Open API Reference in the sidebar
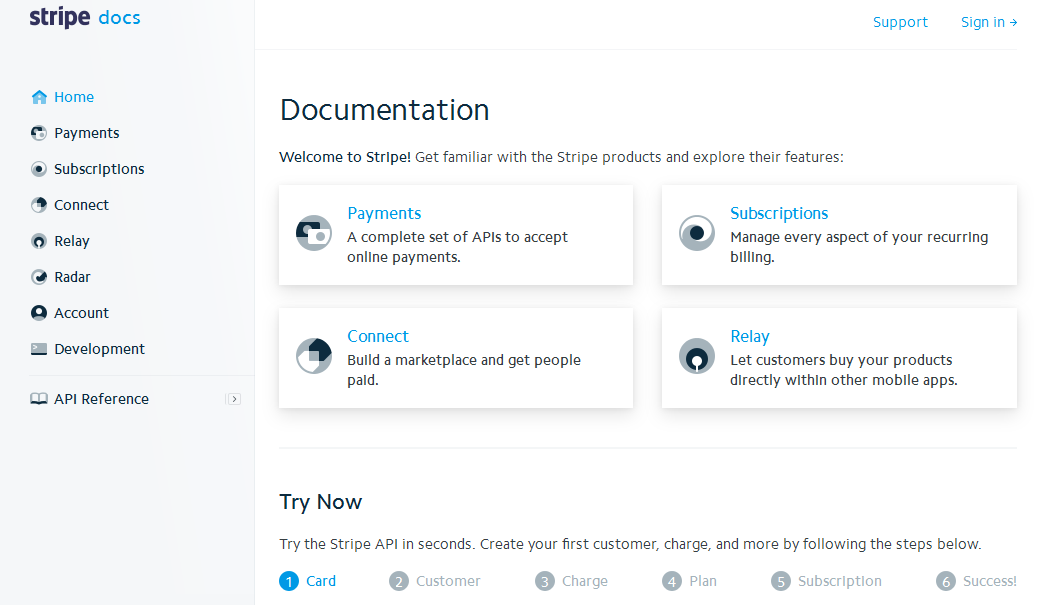 101,399
